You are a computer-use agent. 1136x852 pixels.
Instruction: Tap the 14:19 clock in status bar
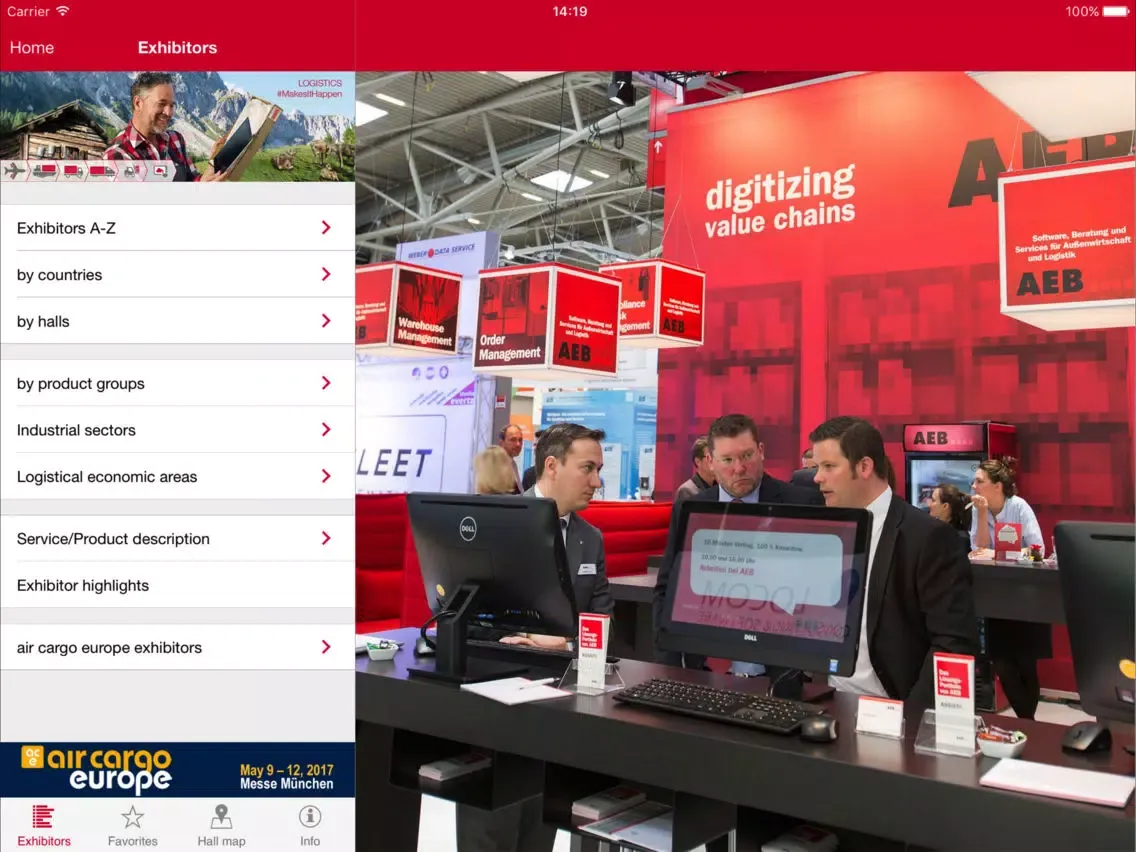[x=569, y=12]
